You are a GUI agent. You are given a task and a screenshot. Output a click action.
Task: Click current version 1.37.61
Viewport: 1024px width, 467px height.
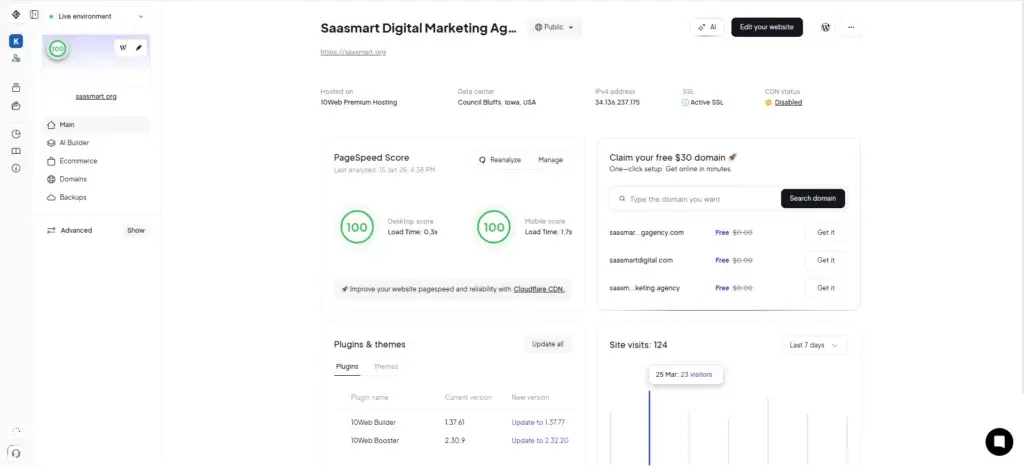click(x=455, y=423)
